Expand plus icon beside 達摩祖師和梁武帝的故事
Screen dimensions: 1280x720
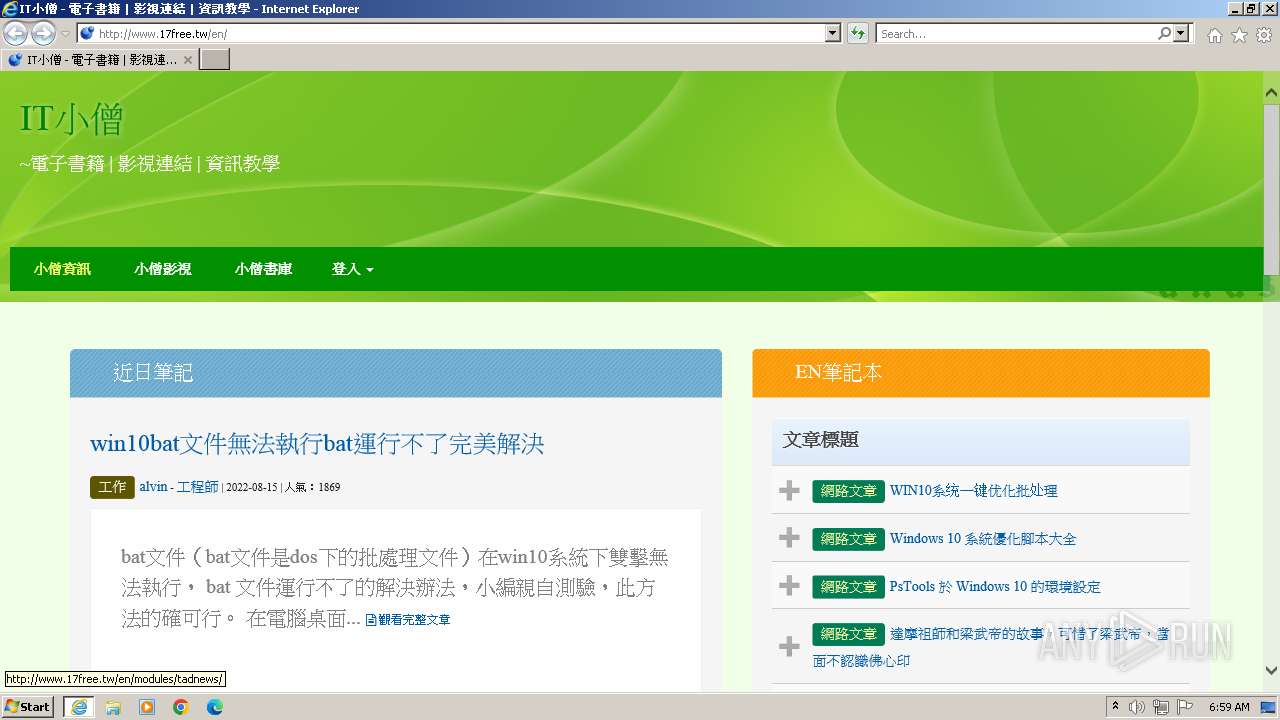click(x=789, y=647)
